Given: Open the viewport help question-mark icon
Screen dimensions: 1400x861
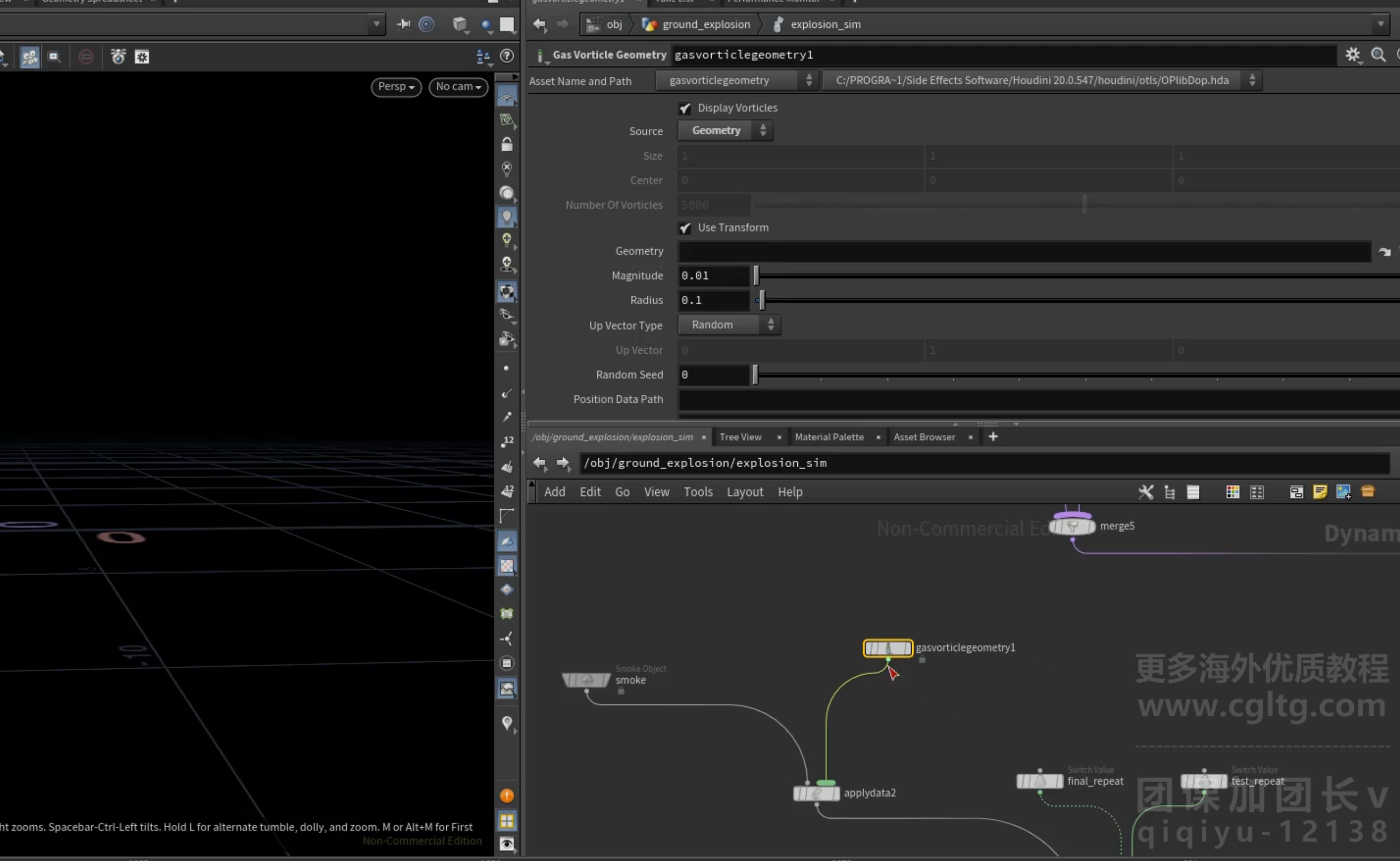Looking at the screenshot, I should click(x=506, y=56).
